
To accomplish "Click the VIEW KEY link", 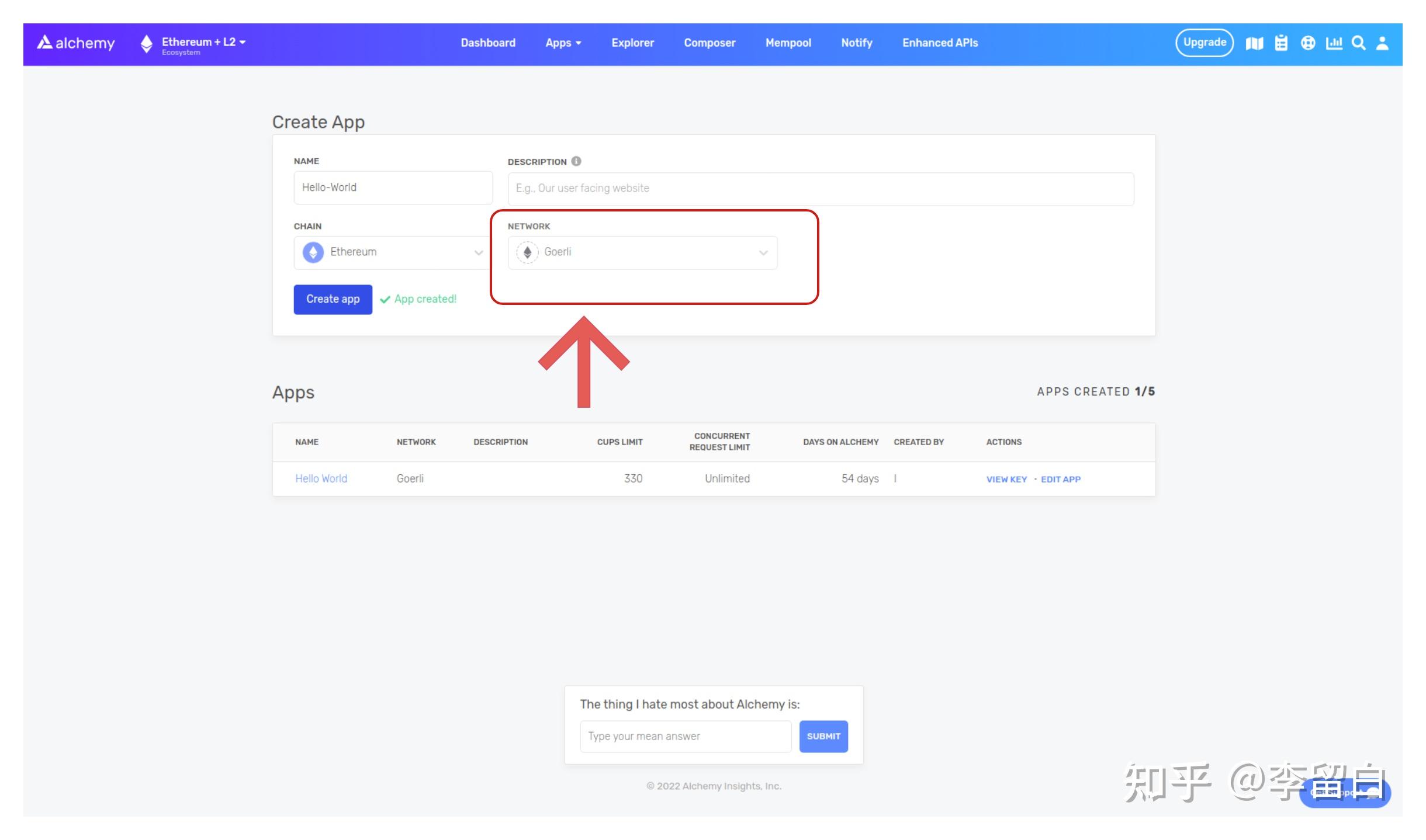I will click(x=1006, y=479).
